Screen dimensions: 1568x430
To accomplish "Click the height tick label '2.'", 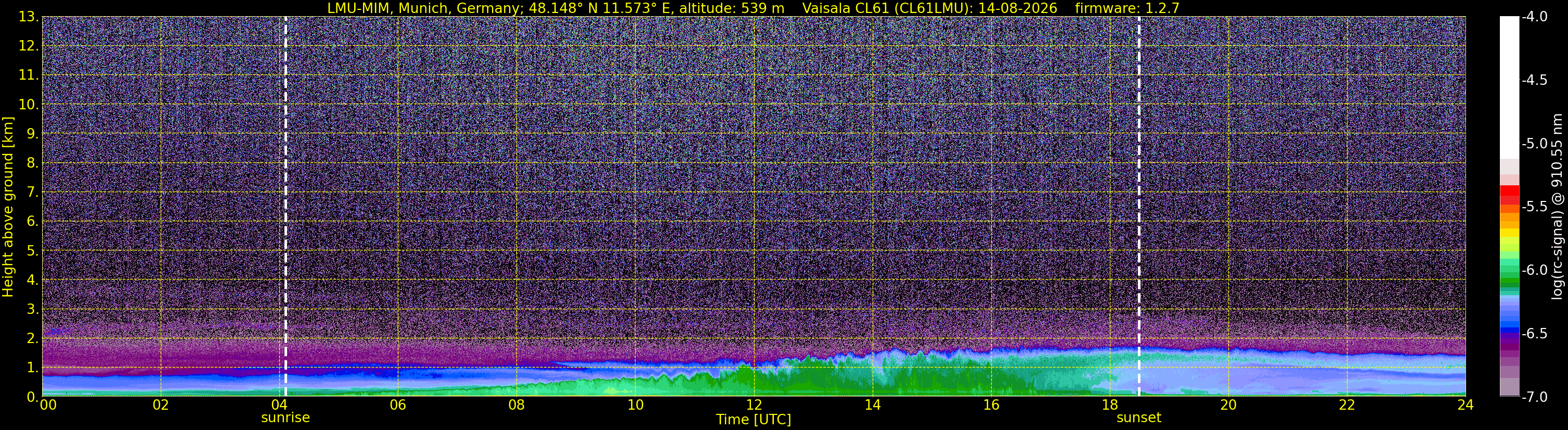I will click(x=32, y=339).
